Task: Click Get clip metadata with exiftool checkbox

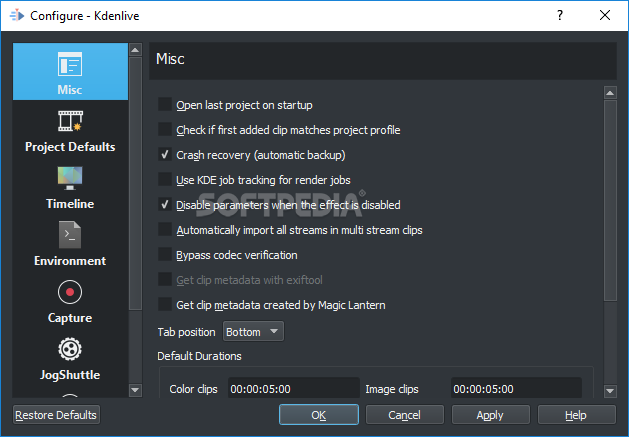Action: coord(165,280)
